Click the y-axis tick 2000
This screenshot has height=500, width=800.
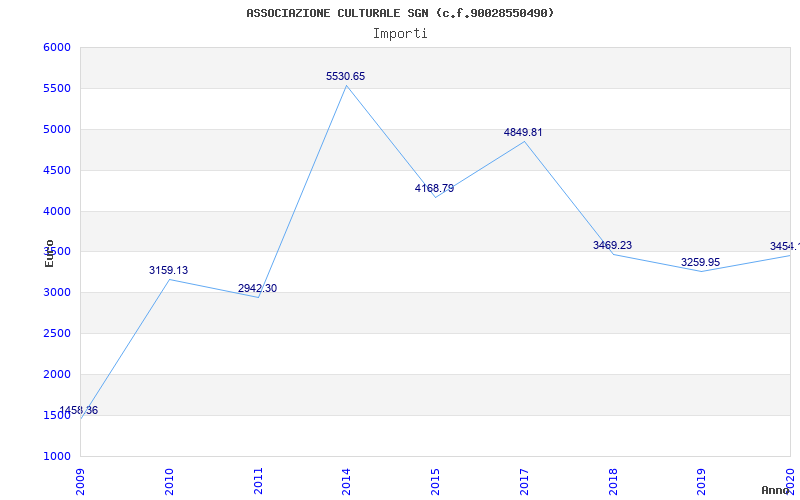point(57,374)
